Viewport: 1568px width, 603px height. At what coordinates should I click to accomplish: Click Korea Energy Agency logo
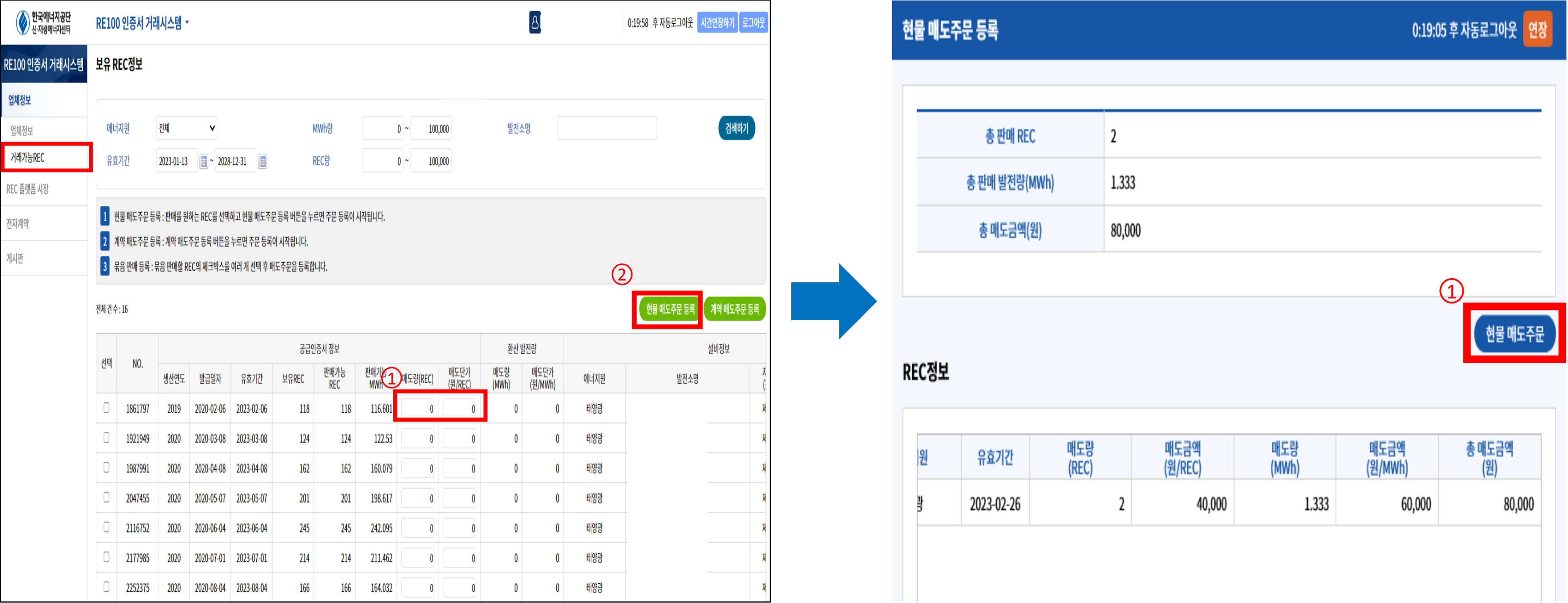(x=43, y=22)
